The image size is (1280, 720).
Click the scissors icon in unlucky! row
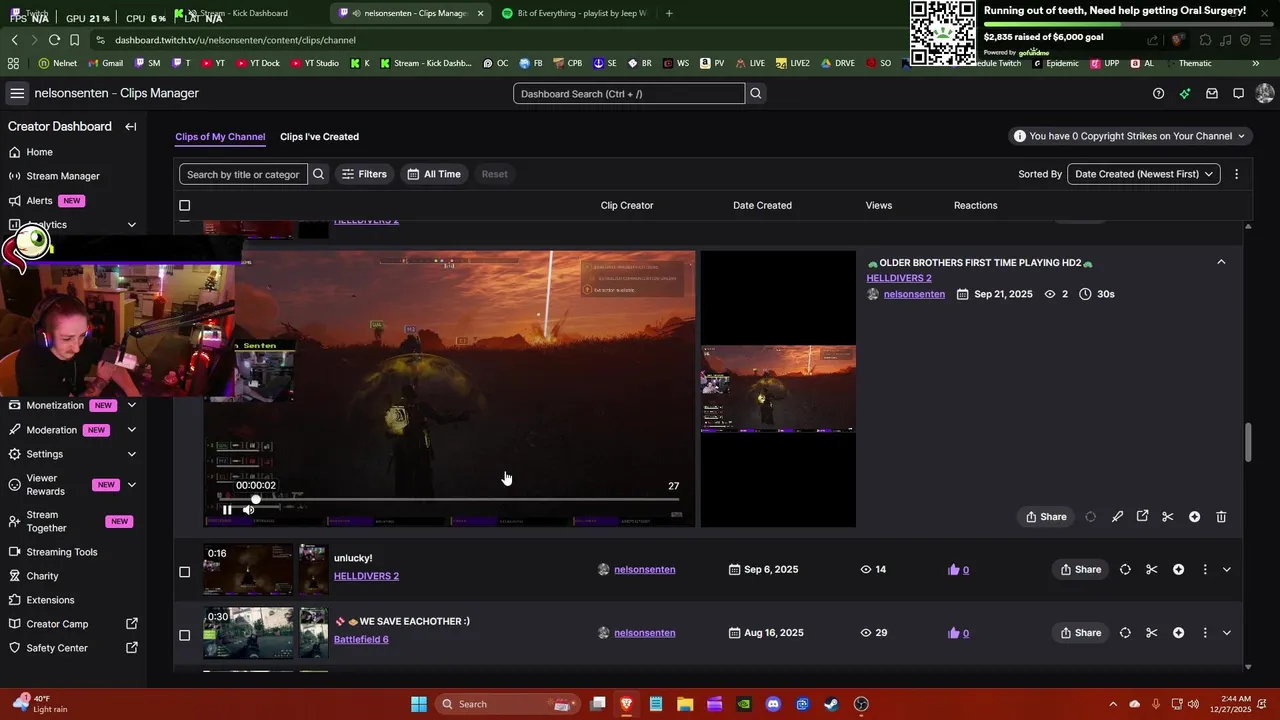coord(1151,570)
